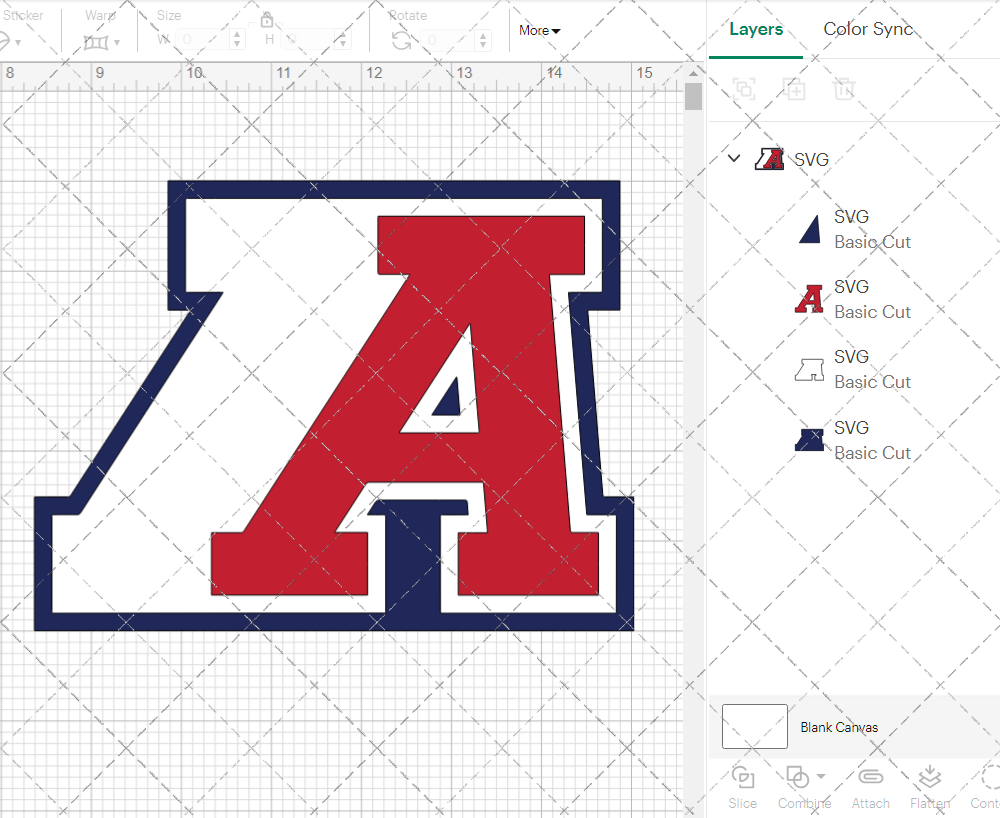Select the Slice tool

tap(742, 786)
